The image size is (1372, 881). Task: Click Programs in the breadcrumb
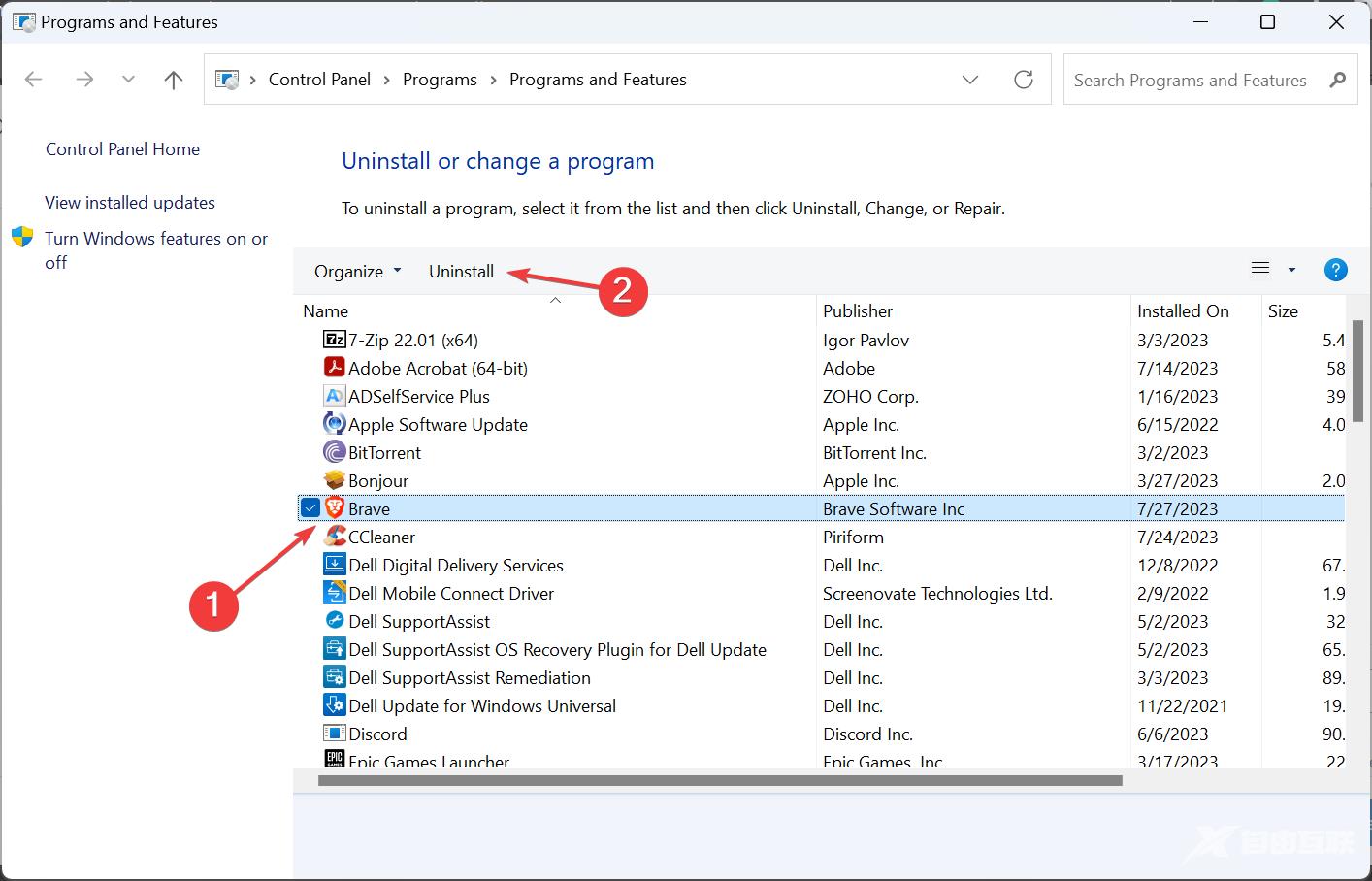pos(440,80)
